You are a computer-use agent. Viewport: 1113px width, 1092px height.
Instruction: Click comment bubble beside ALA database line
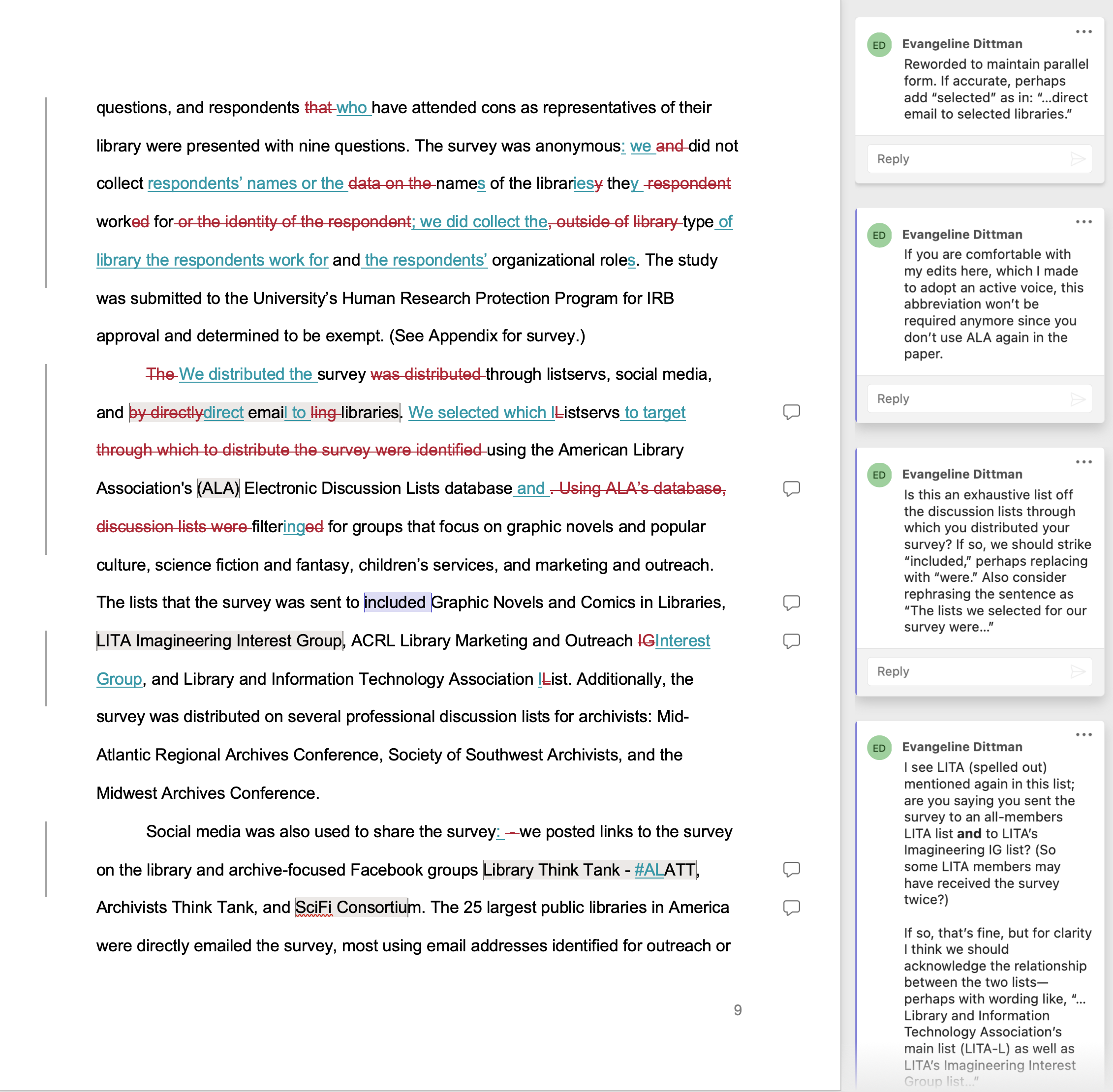[791, 488]
